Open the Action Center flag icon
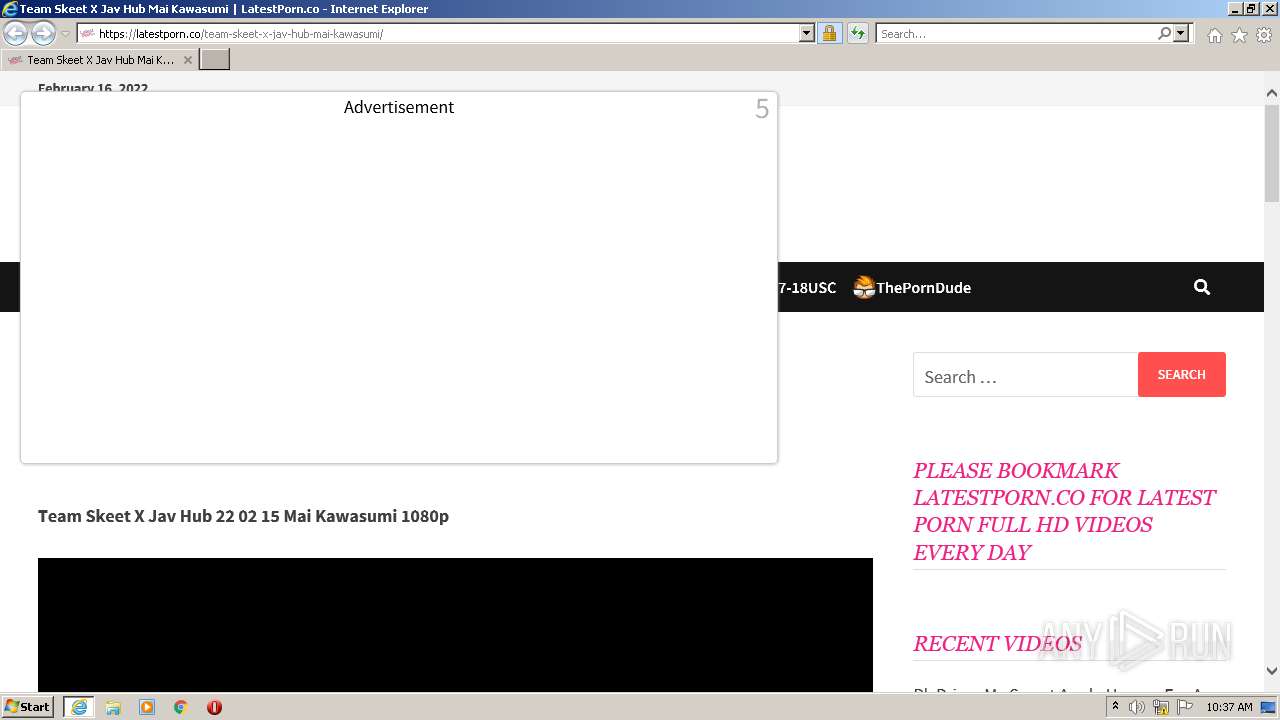The width and height of the screenshot is (1280, 720). point(1185,707)
